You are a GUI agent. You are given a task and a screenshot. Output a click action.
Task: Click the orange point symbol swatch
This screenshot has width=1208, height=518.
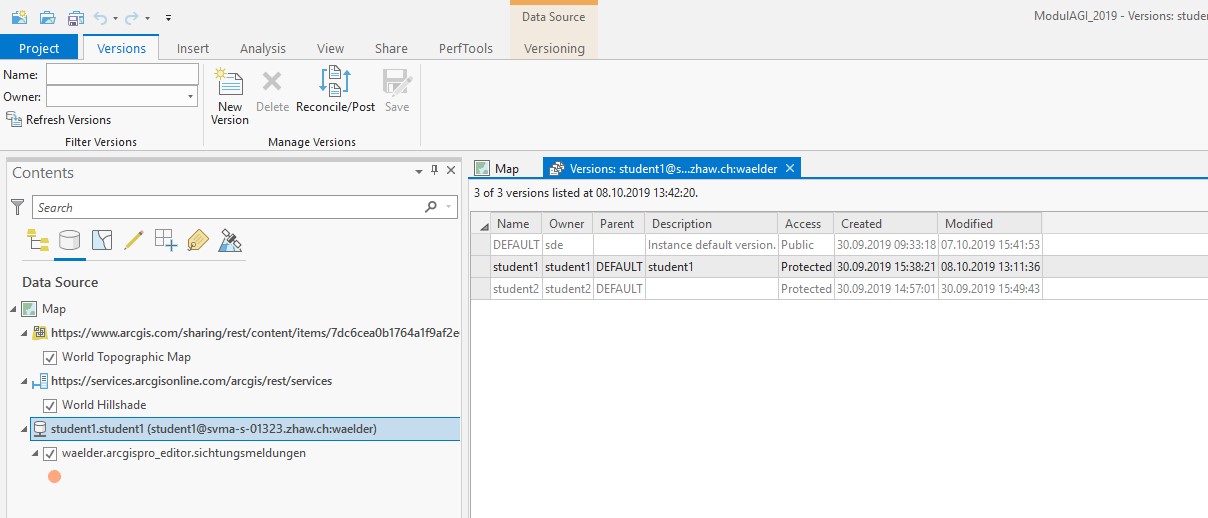(54, 477)
